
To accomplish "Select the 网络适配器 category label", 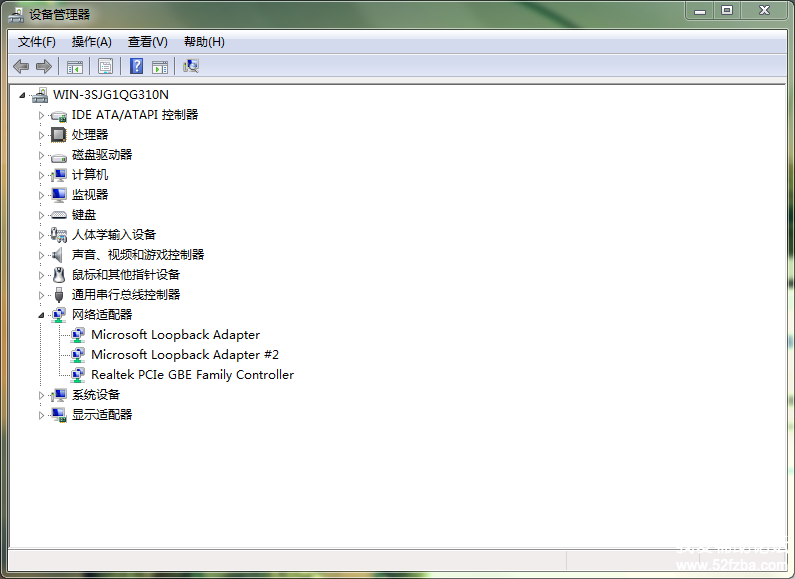I will click(102, 315).
